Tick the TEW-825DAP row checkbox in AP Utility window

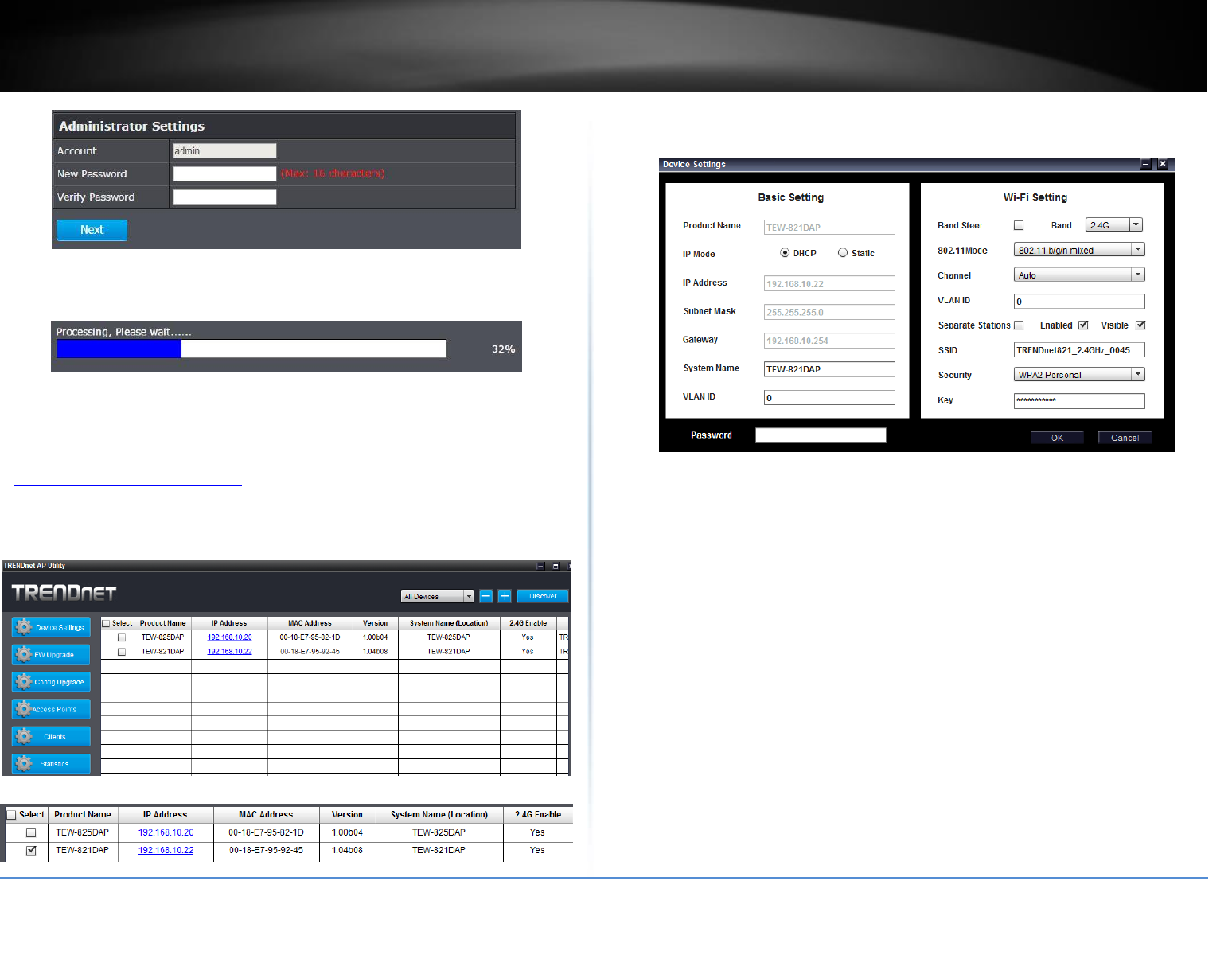122,637
